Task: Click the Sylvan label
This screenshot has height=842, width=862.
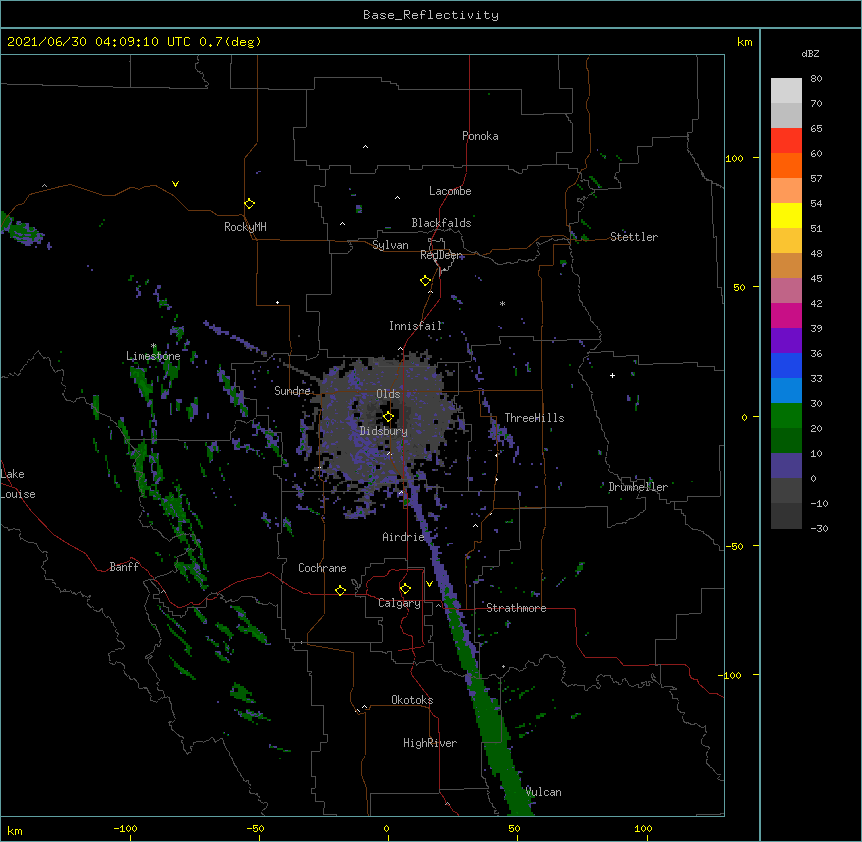Action: (x=390, y=245)
